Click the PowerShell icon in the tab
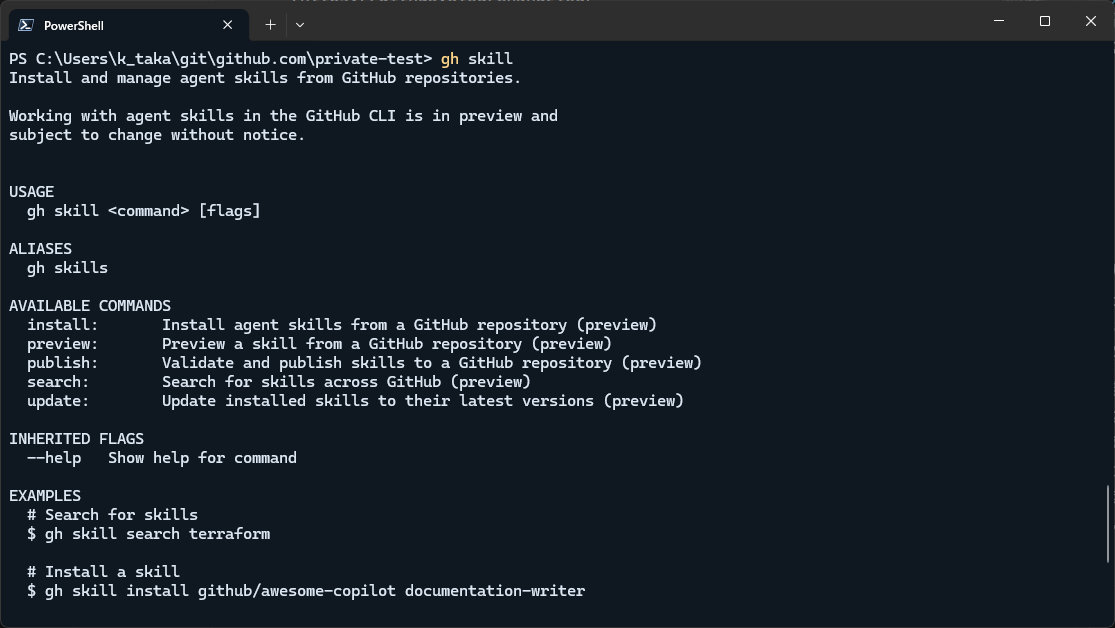The width and height of the screenshot is (1115, 628). [26, 25]
